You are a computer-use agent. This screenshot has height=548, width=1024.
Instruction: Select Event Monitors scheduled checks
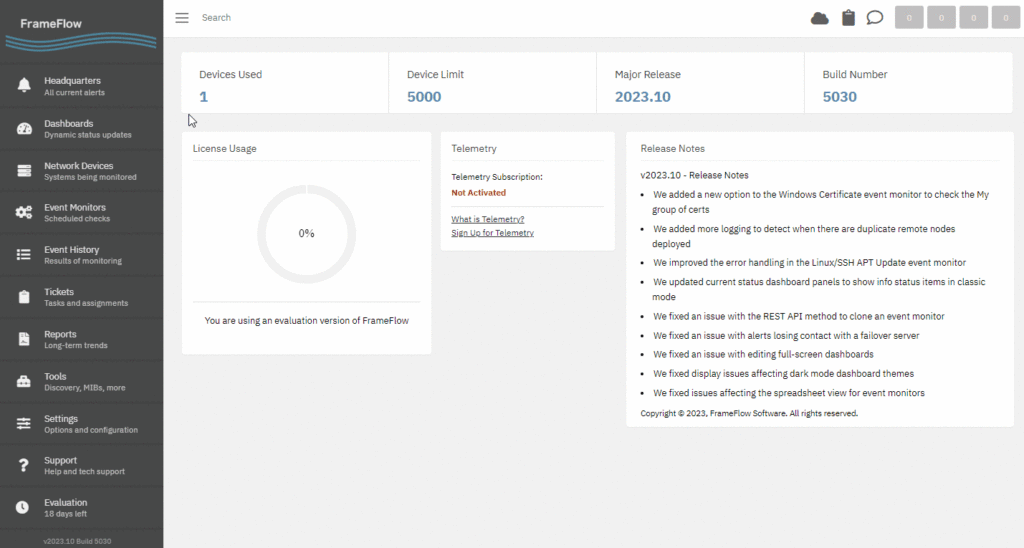click(x=82, y=212)
